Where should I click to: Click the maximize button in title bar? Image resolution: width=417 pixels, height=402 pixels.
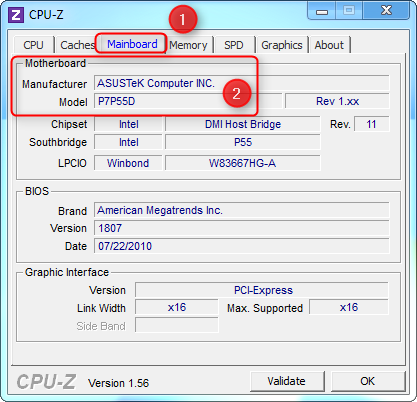[349, 11]
